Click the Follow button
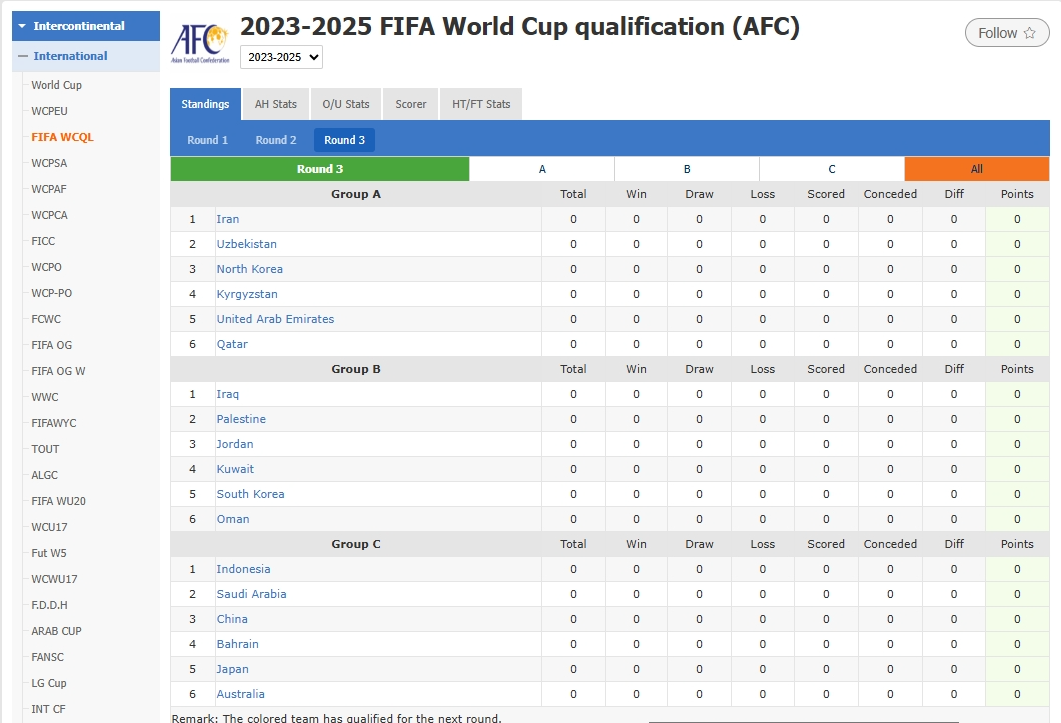Screen dimensions: 1061x723 [x=1006, y=32]
